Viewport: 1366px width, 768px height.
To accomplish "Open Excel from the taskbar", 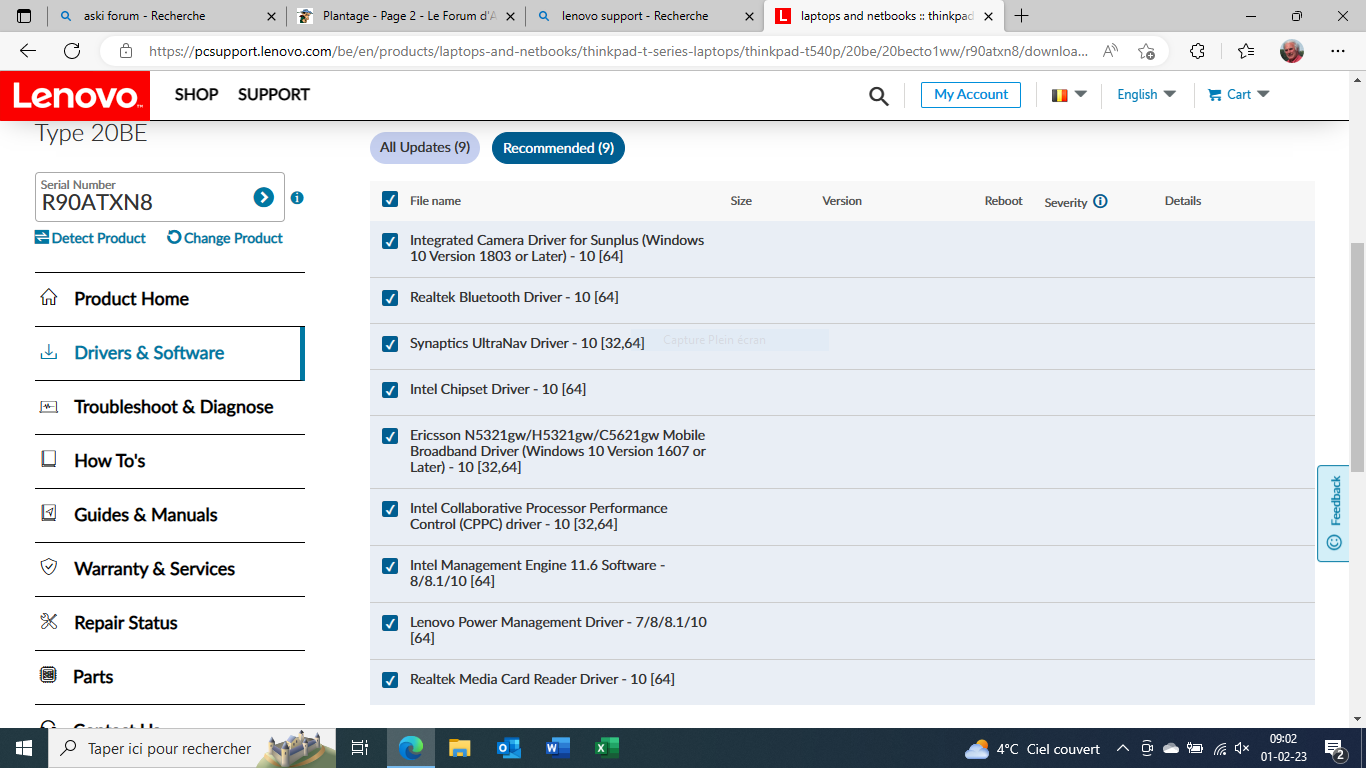I will click(606, 748).
